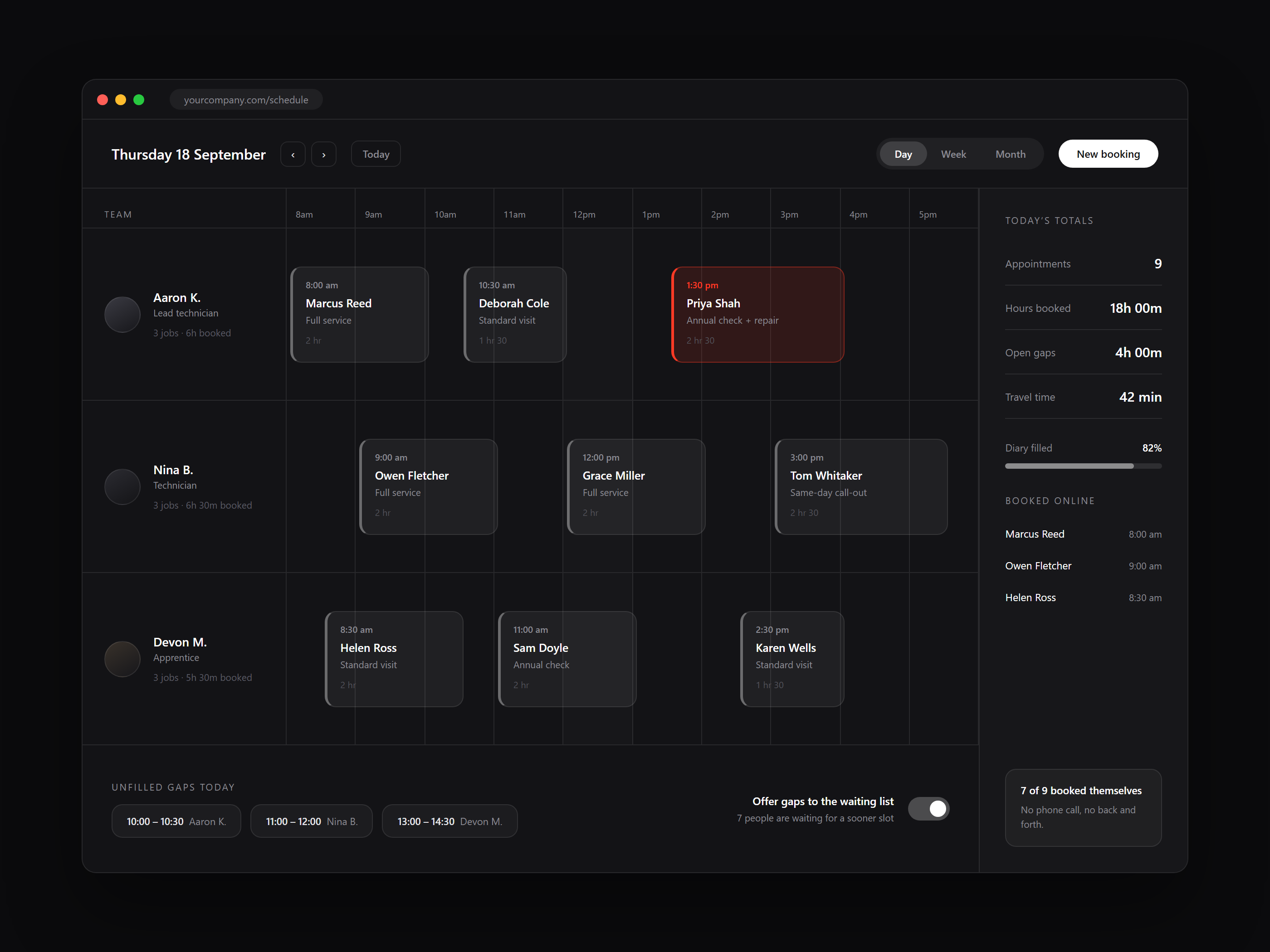
Task: Click the Today button
Action: (376, 155)
